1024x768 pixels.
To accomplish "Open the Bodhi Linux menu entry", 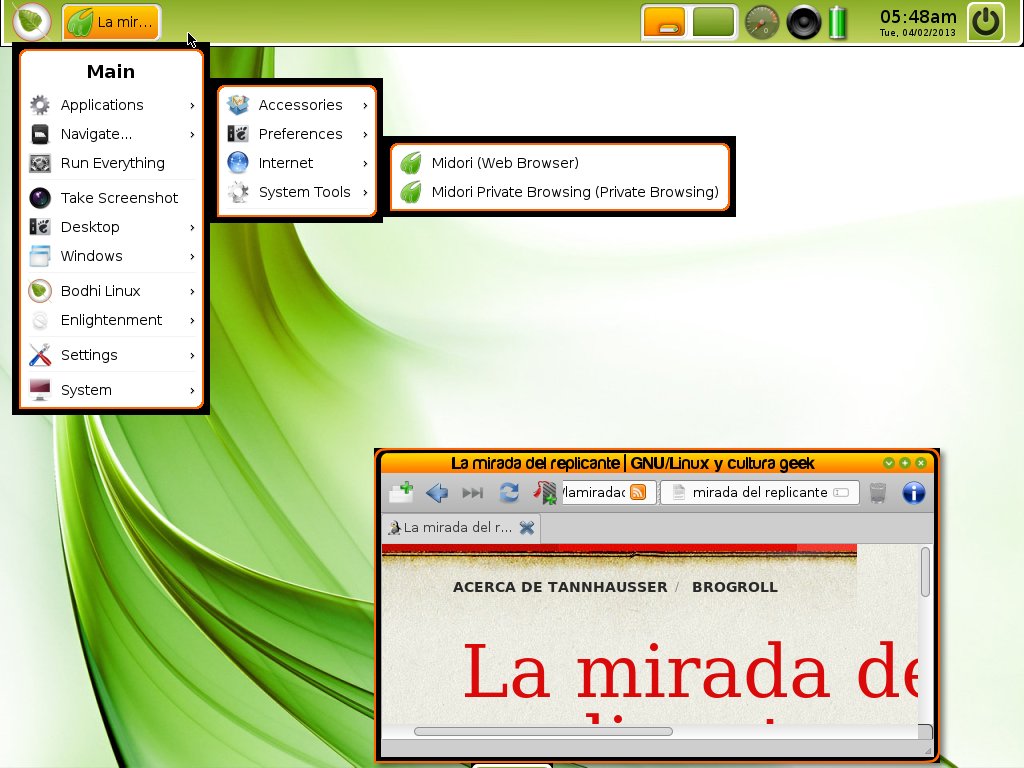I will (112, 291).
